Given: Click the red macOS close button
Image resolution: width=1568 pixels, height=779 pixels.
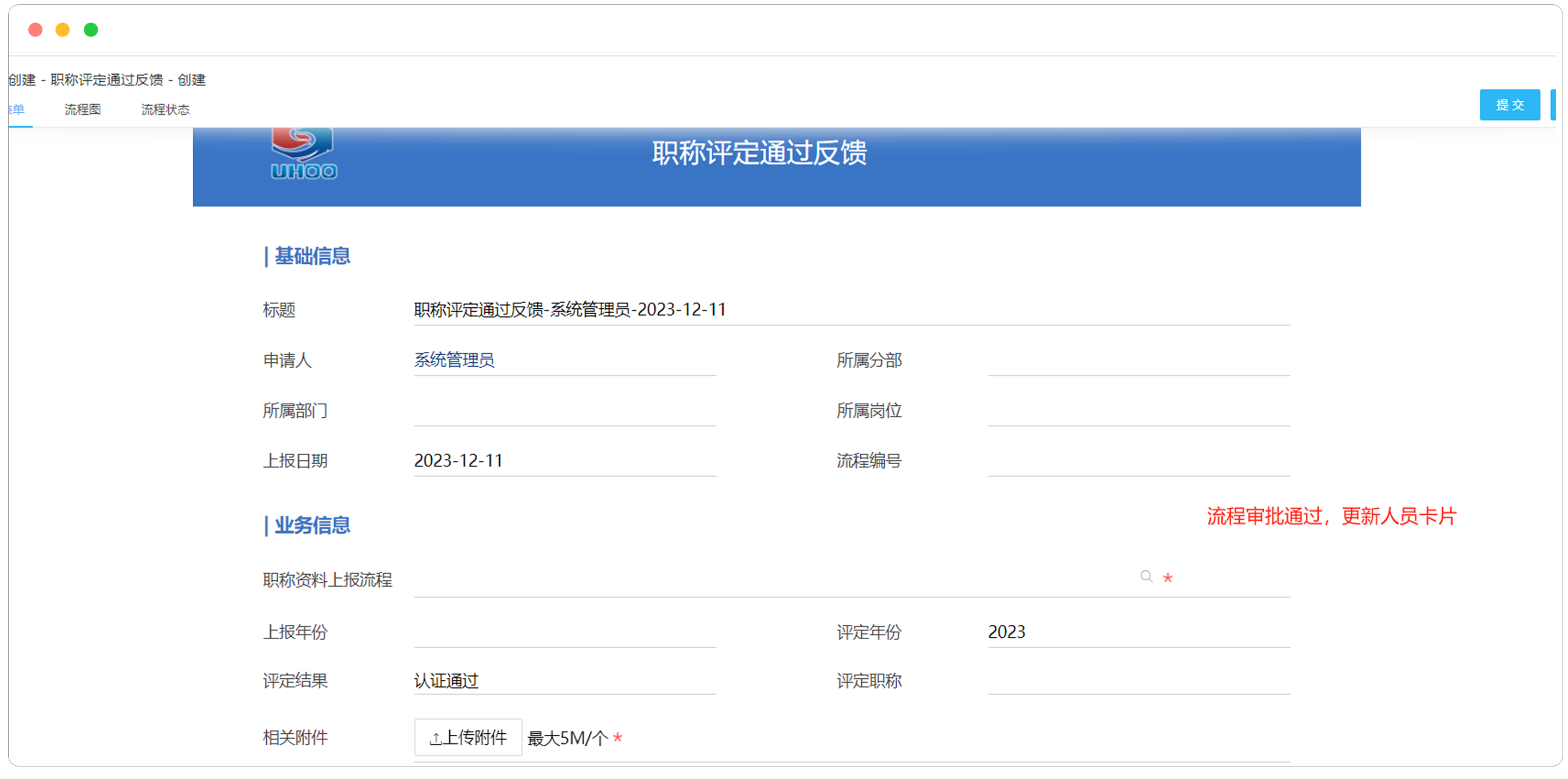Looking at the screenshot, I should [x=35, y=29].
